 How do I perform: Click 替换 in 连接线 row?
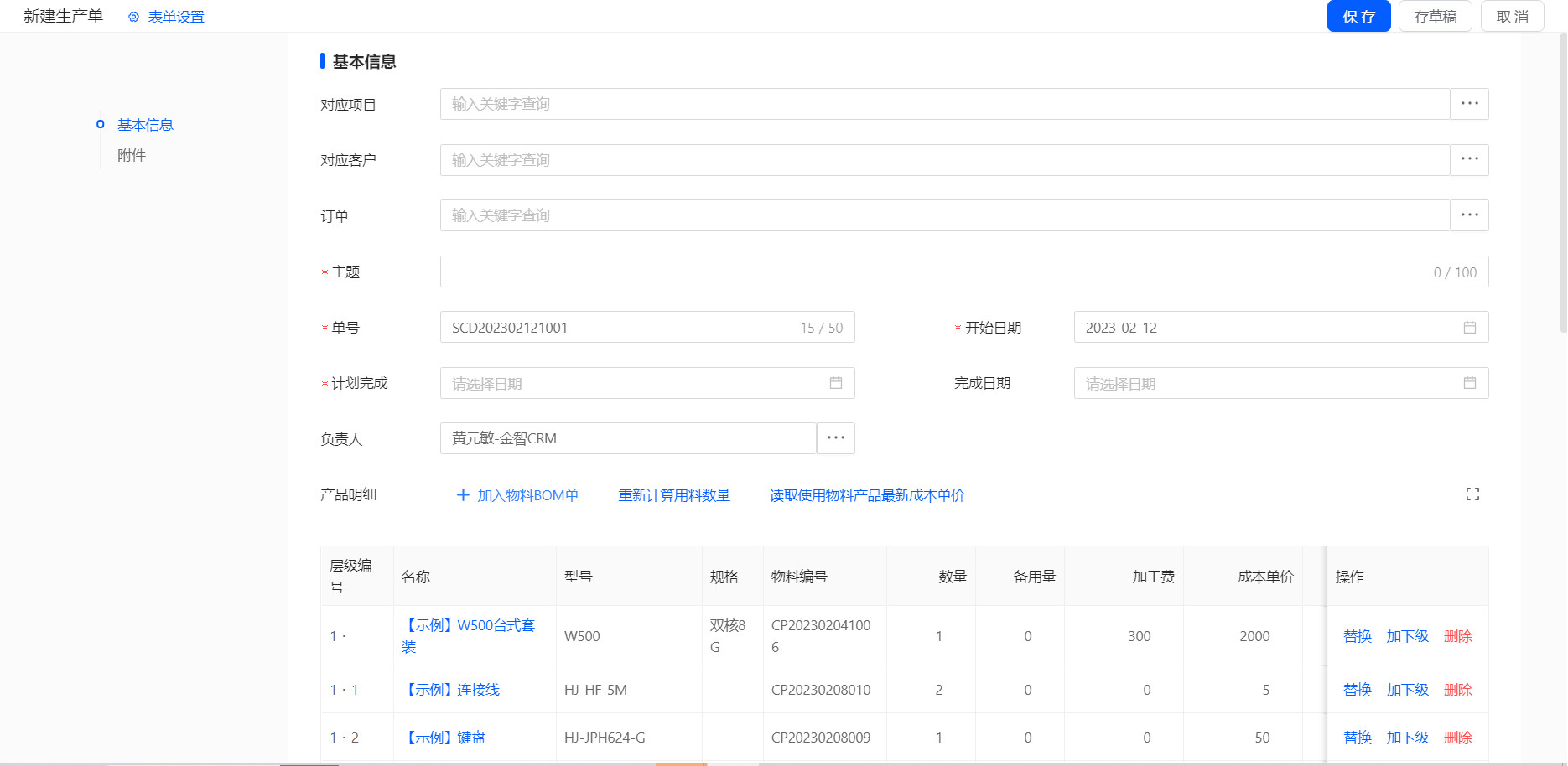(1358, 690)
